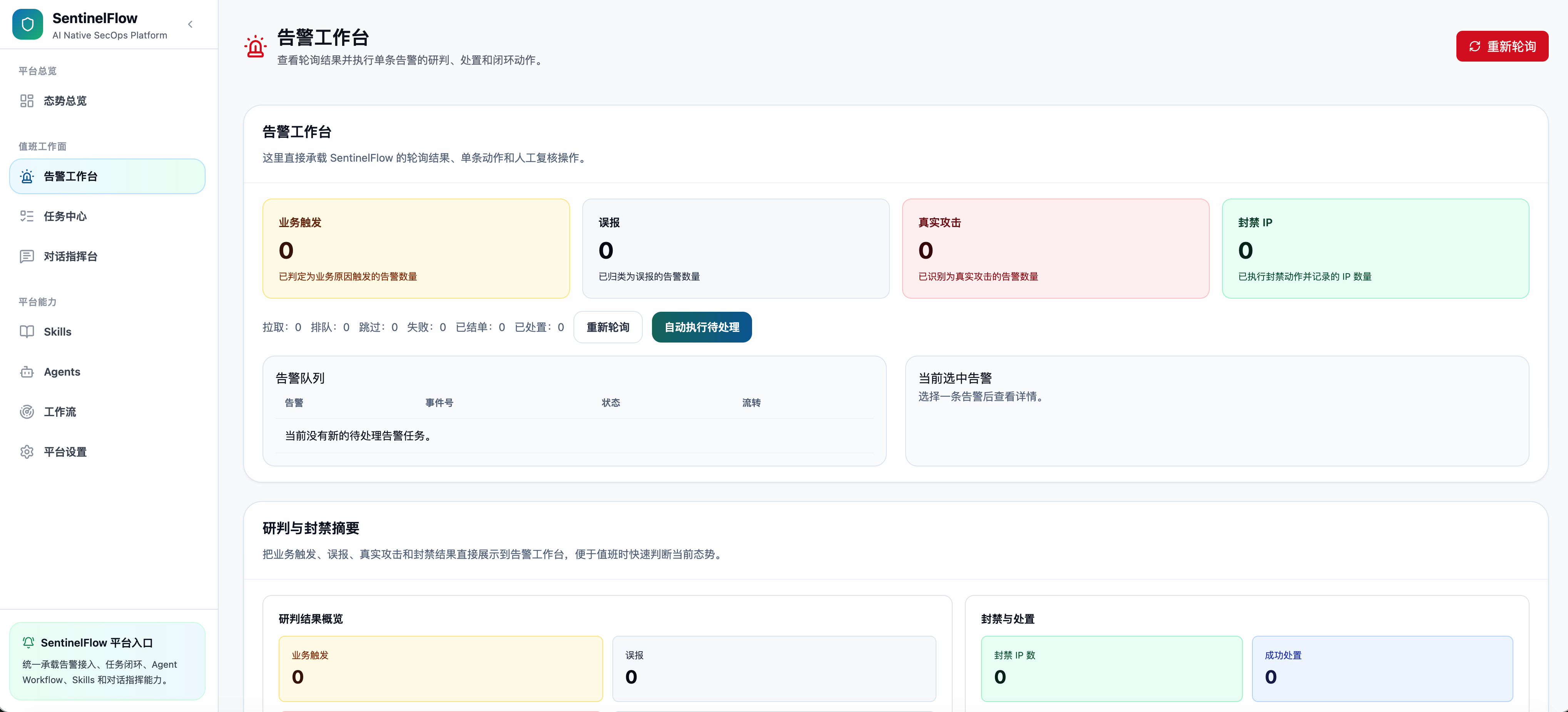Select 告警工作台 in the sidebar
1568x712 pixels.
coord(108,177)
